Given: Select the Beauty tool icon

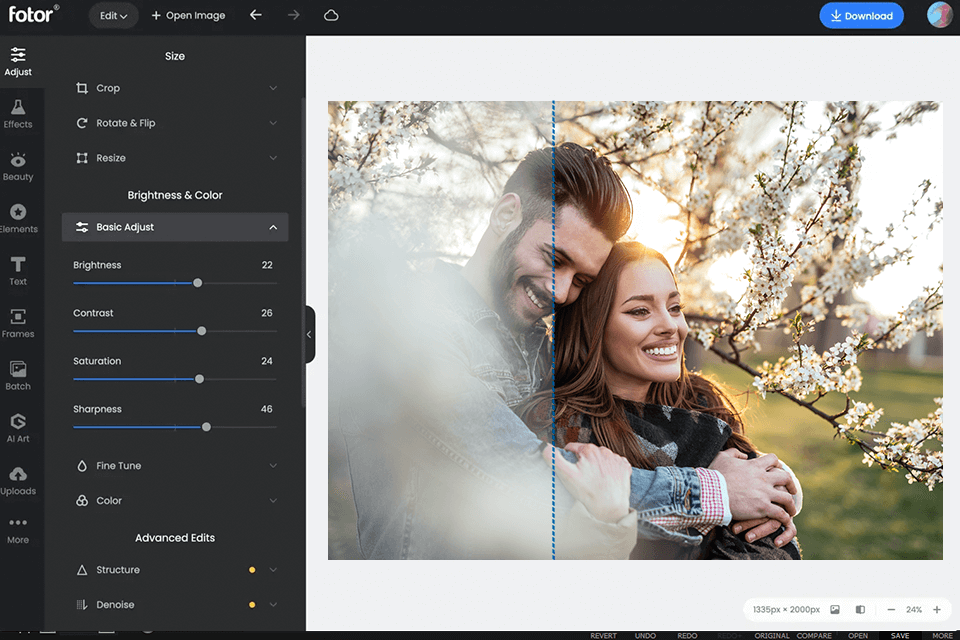Looking at the screenshot, I should tap(18, 166).
